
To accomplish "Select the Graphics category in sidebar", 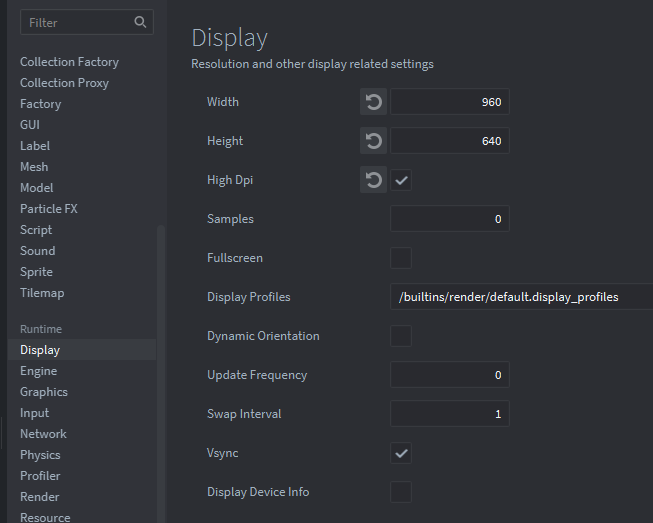I will point(44,392).
